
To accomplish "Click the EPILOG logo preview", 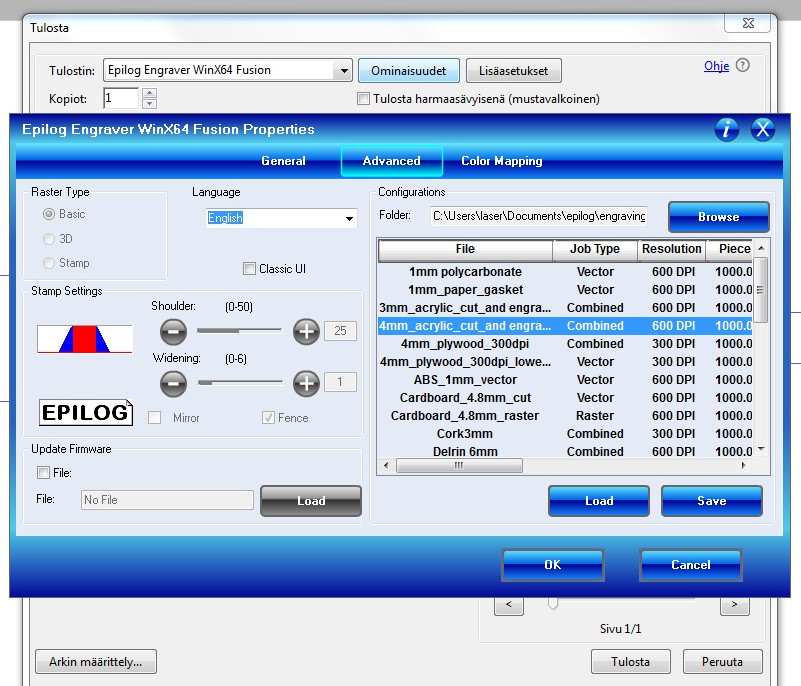I will click(86, 412).
